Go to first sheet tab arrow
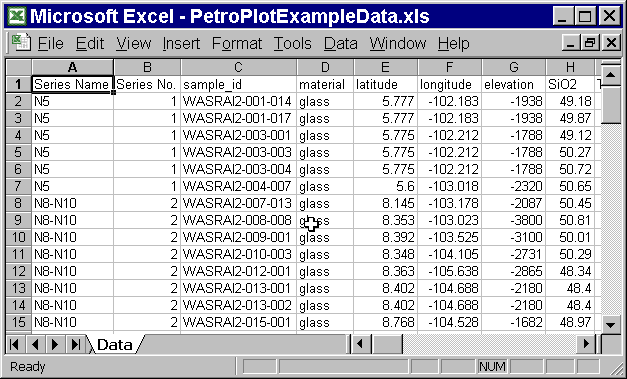The height and width of the screenshot is (379, 627). click(14, 344)
